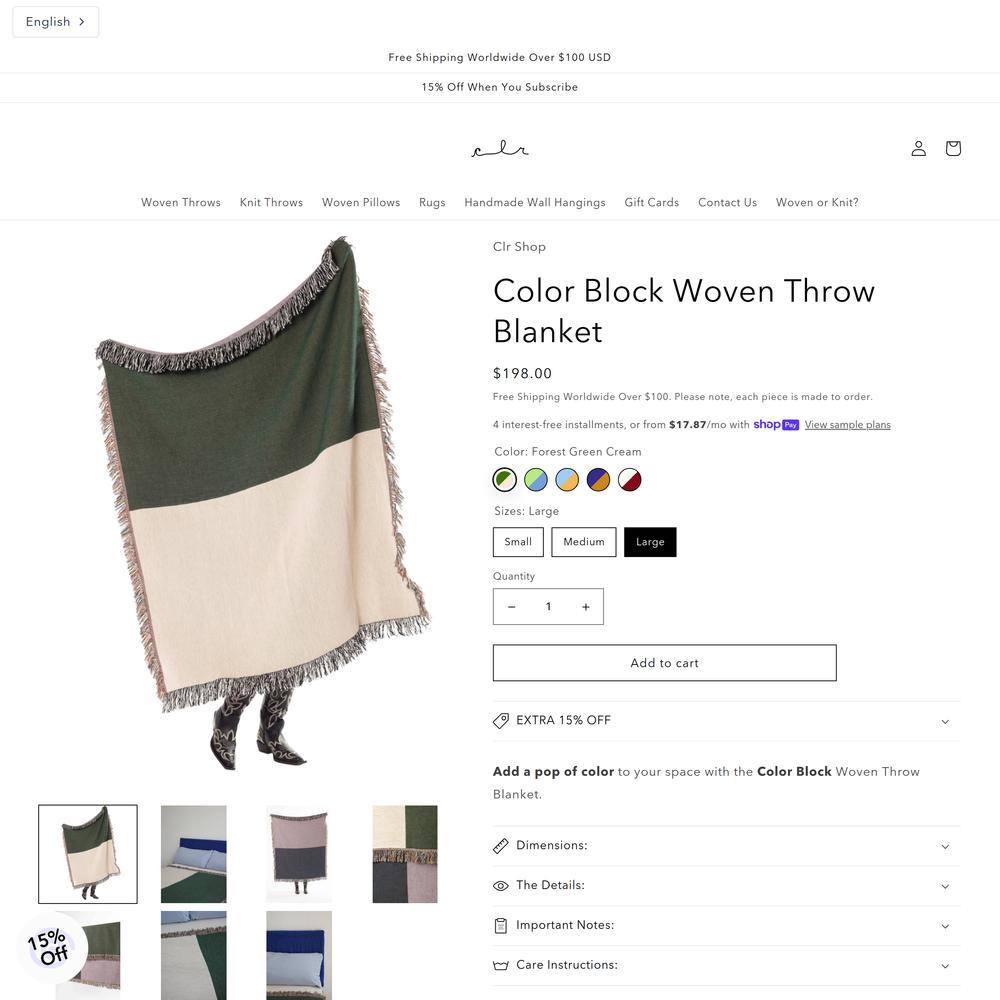Screen dimensions: 1000x1000
Task: Click the clr logo in the header
Action: point(500,149)
